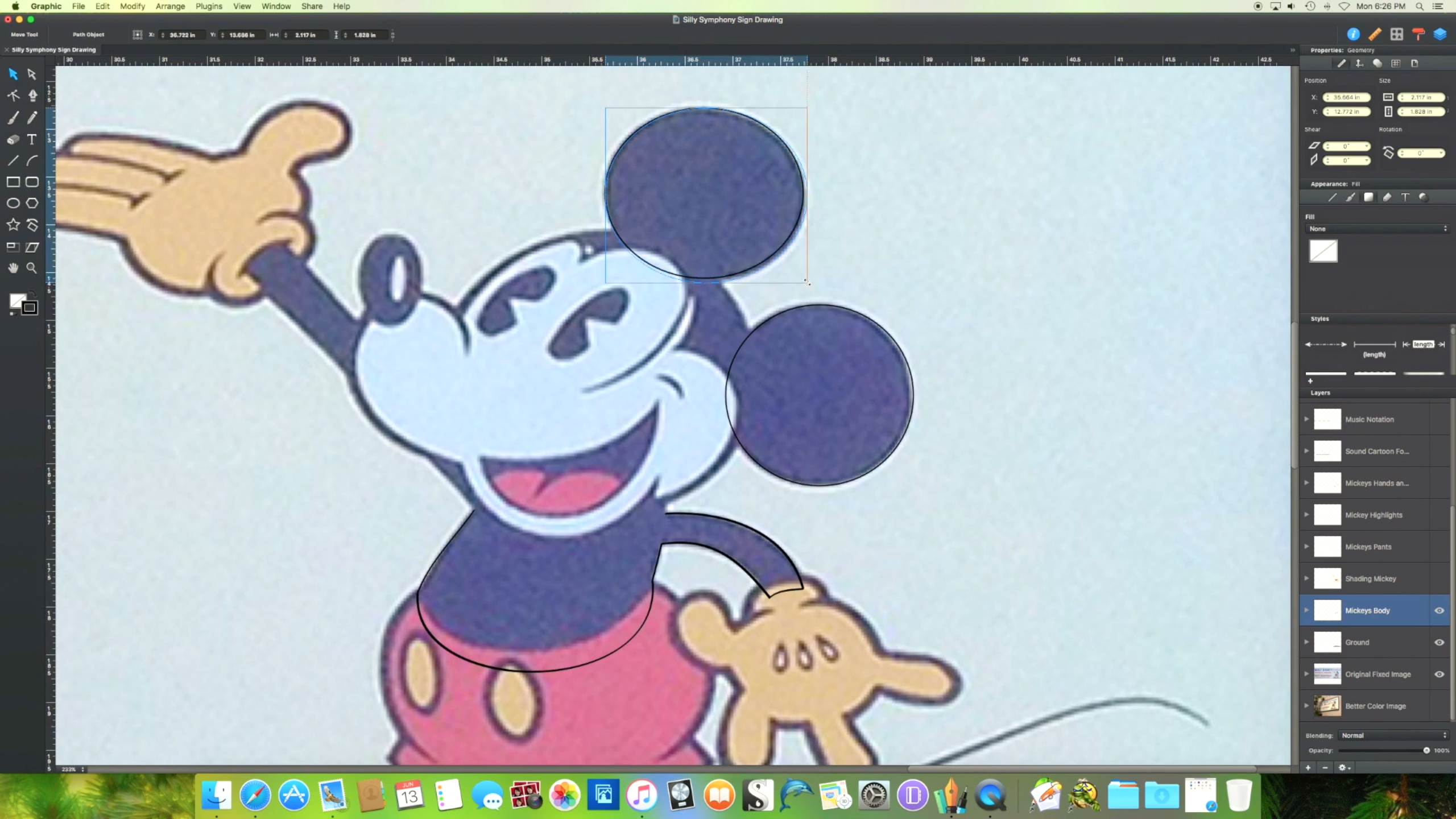Open the blue Info inspector
1456x819 pixels.
click(x=1353, y=35)
